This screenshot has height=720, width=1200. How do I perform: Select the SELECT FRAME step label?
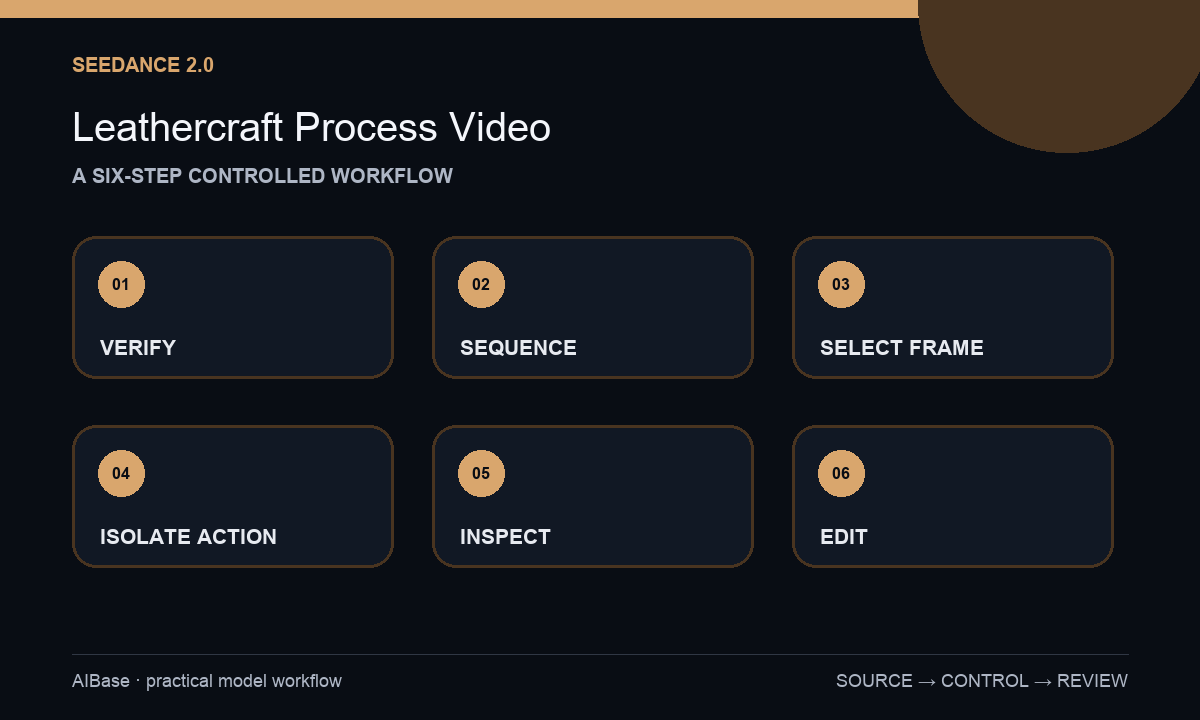(x=902, y=348)
